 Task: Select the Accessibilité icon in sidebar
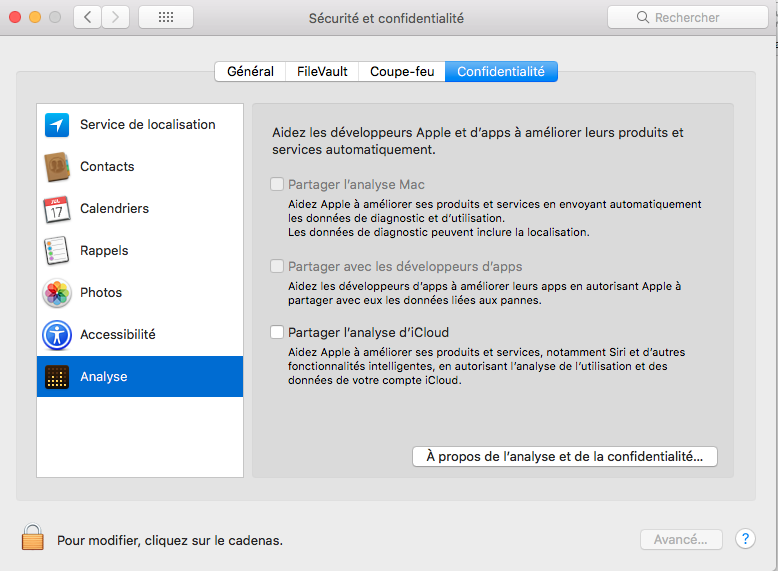click(57, 335)
